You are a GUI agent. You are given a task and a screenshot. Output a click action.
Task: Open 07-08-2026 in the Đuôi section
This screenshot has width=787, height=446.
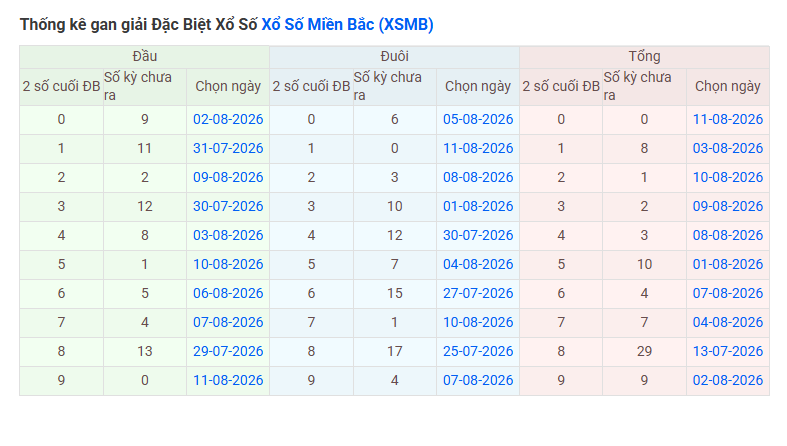click(x=478, y=380)
